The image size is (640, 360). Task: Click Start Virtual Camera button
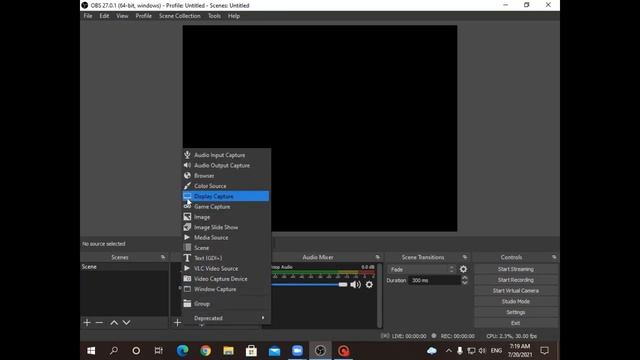coord(516,291)
